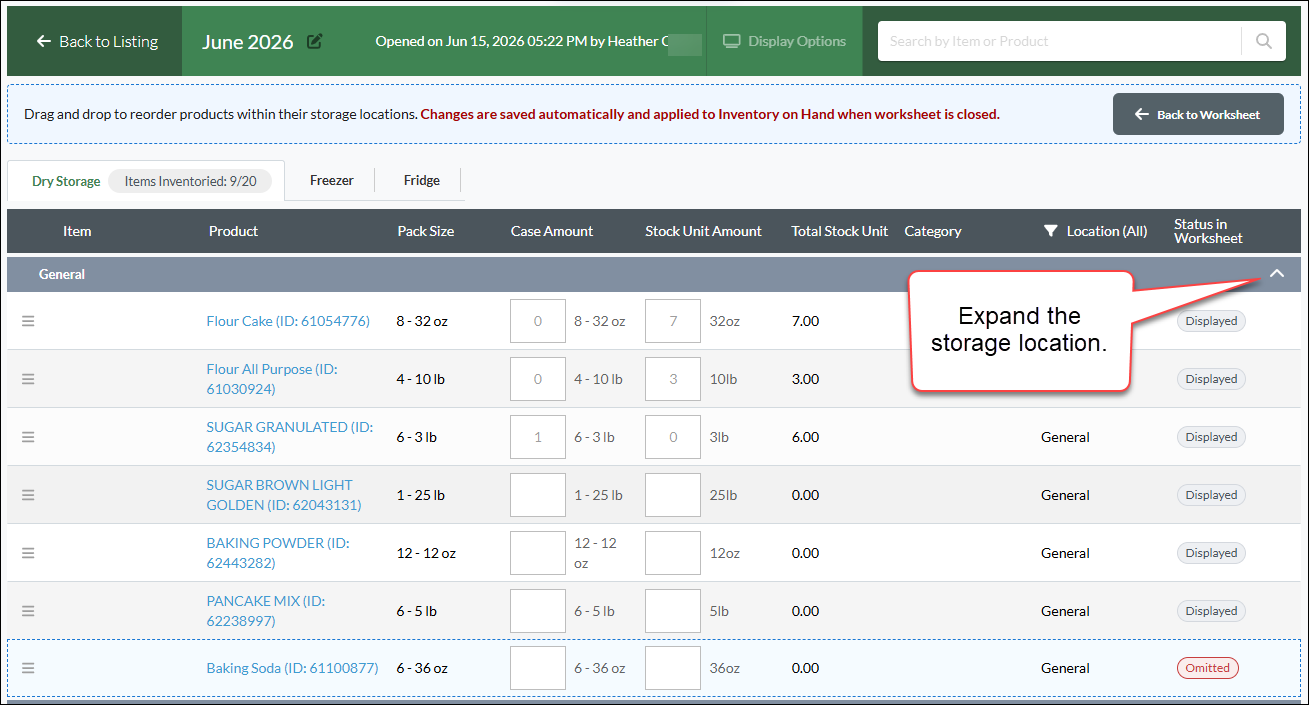1309x705 pixels.
Task: Click Displayed status badge for Flour Cake
Action: tap(1211, 321)
